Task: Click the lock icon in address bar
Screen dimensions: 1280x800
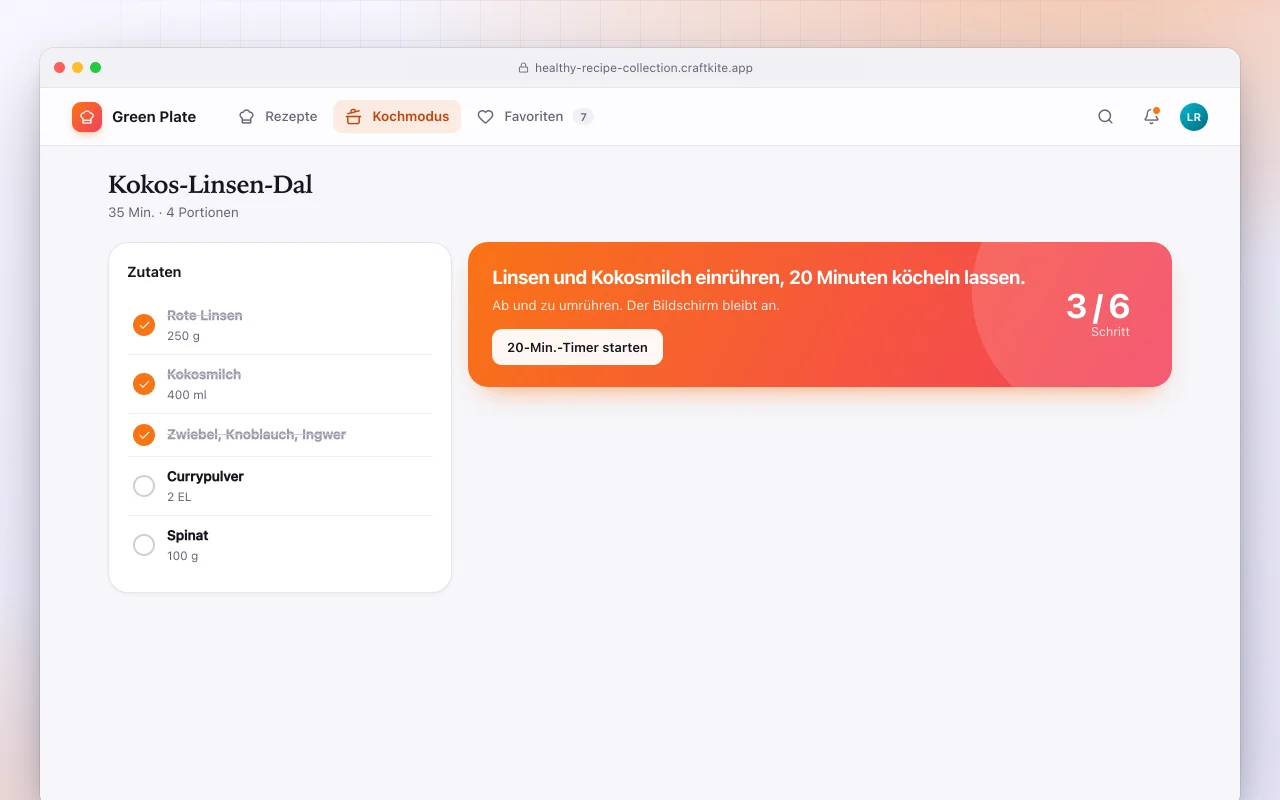Action: pyautogui.click(x=523, y=68)
